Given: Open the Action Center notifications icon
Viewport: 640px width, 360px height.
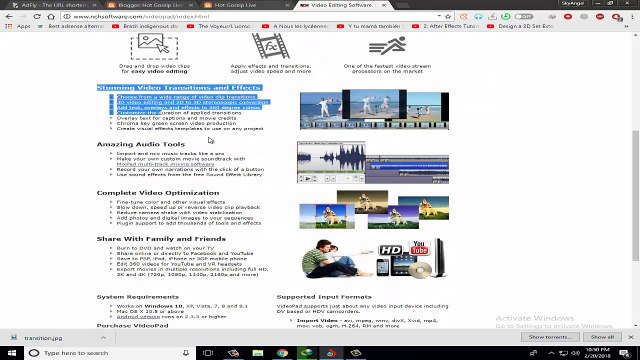Looking at the screenshot, I should [625, 353].
